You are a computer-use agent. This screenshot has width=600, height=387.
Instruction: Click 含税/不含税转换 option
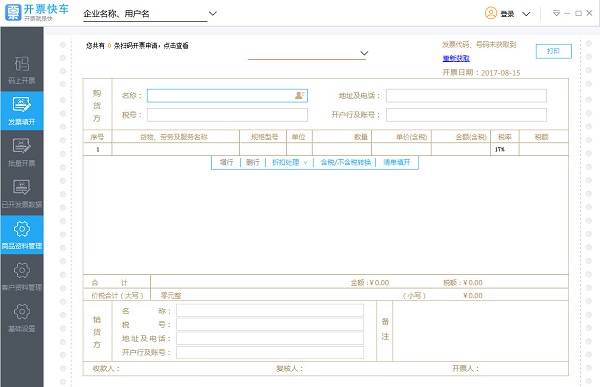coord(346,162)
